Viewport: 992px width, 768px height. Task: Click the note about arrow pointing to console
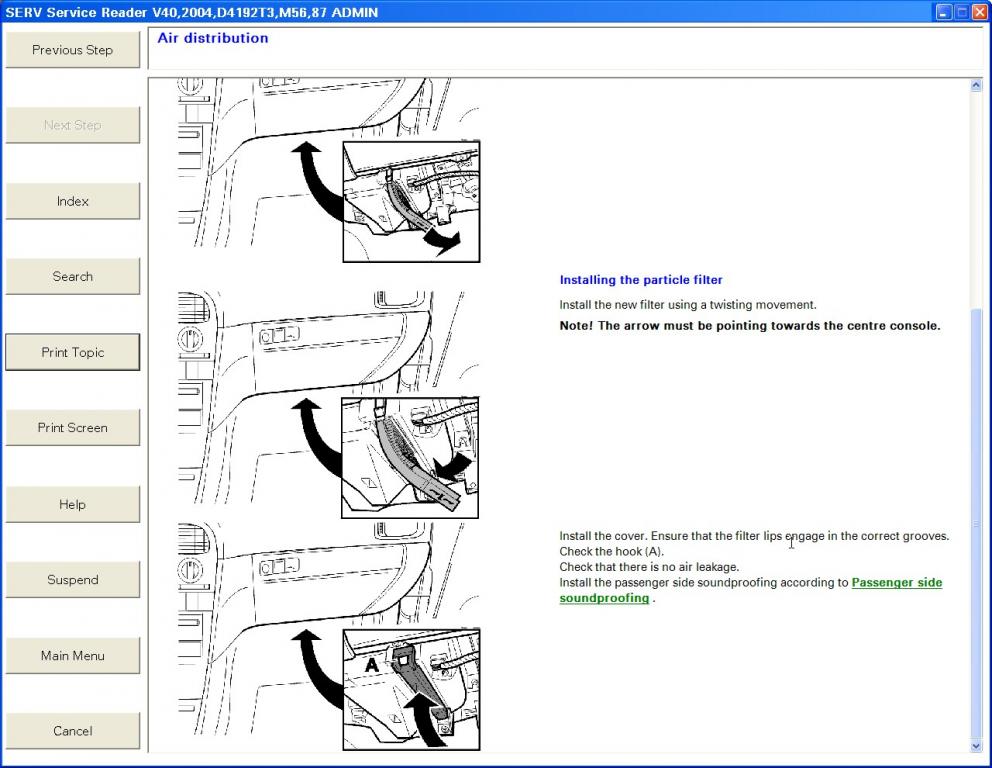750,326
